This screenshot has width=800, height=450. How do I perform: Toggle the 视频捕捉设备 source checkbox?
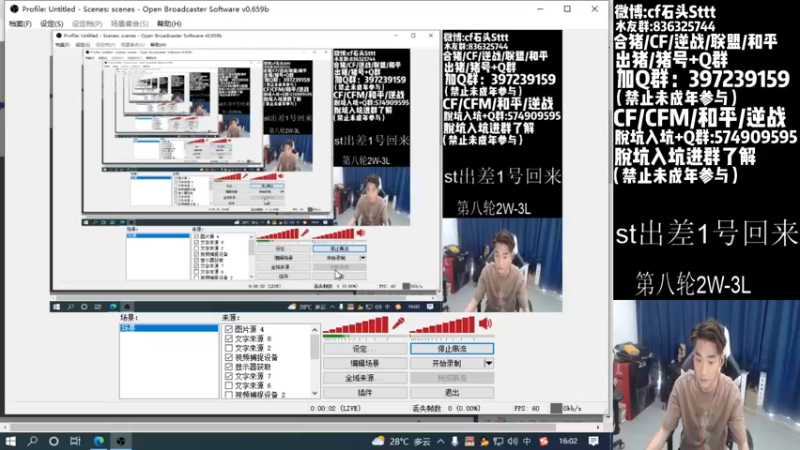click(229, 357)
